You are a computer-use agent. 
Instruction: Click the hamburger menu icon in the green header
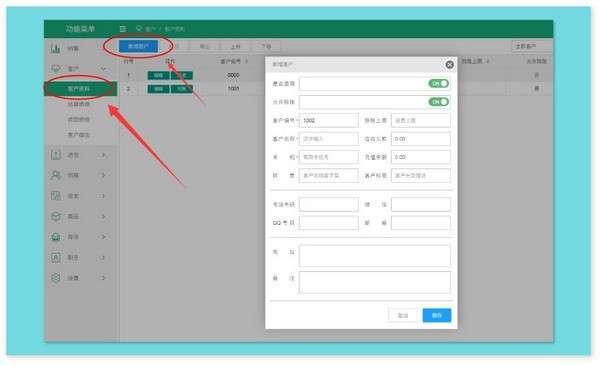[122, 29]
